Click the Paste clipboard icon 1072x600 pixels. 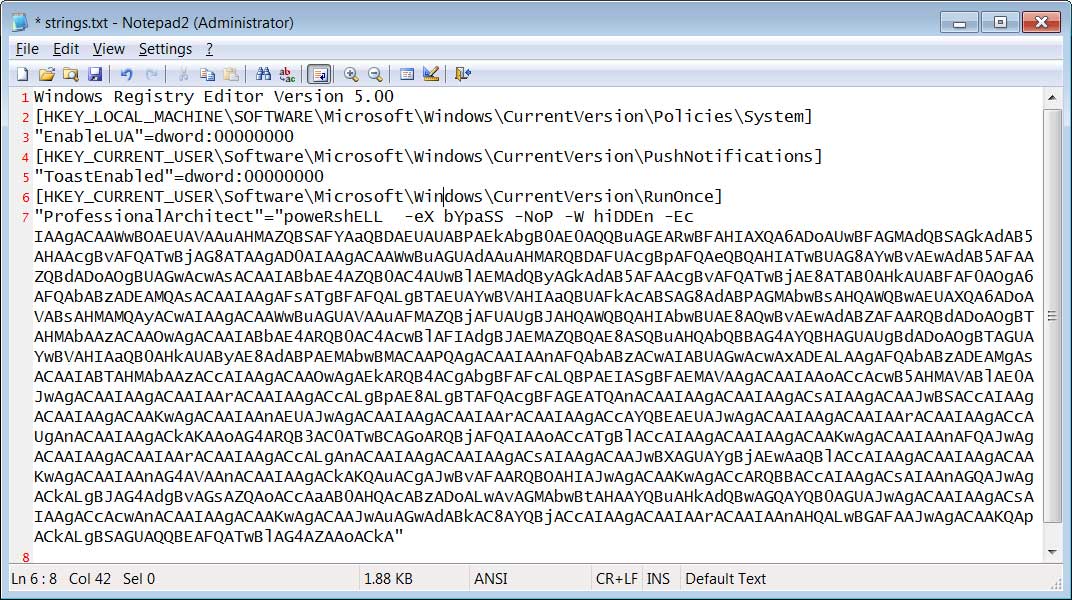[x=232, y=74]
